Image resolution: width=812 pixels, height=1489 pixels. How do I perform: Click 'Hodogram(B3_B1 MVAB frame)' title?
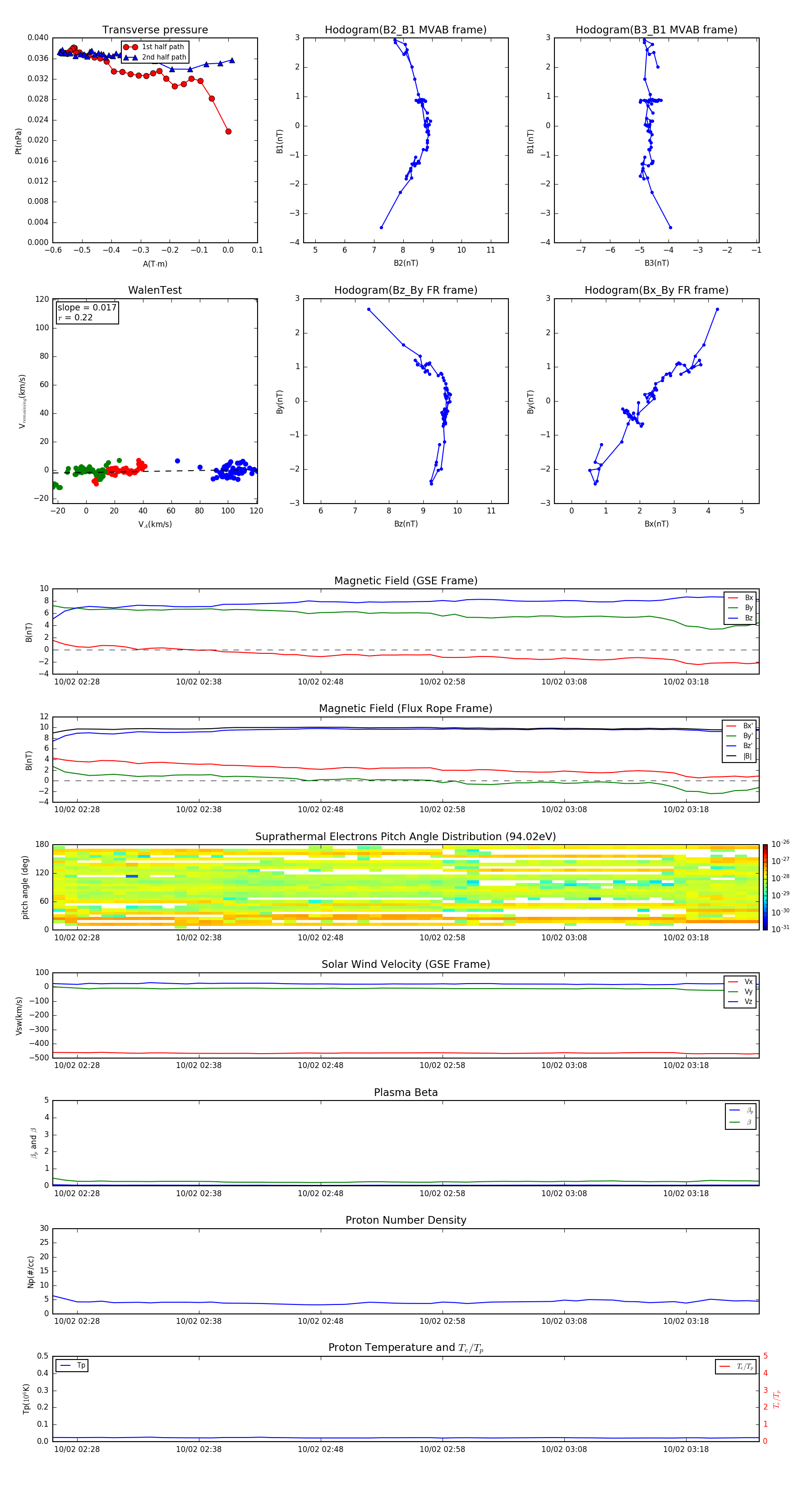pos(656,29)
